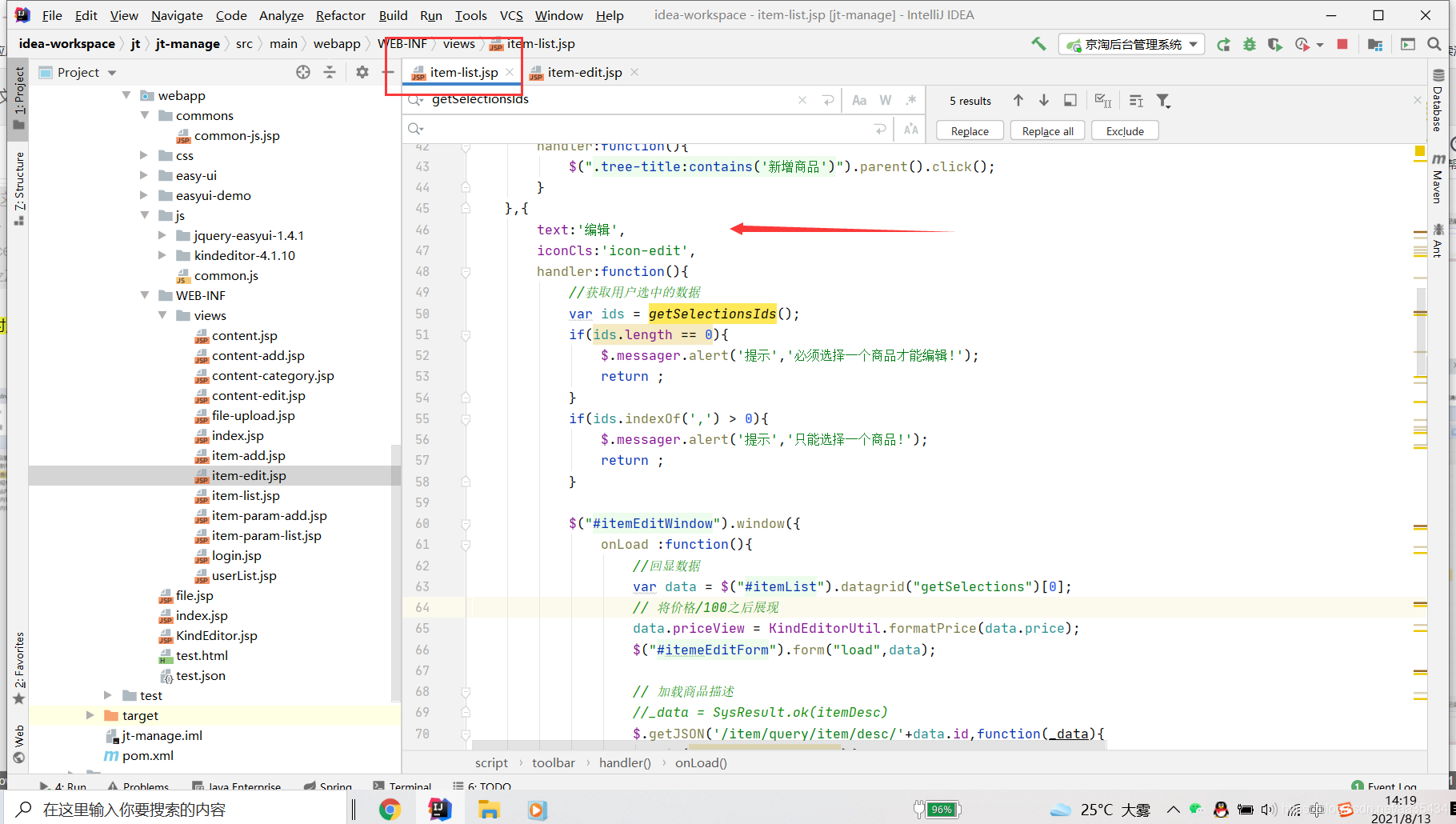Open search results in Find window icon
The image size is (1456, 824).
(1070, 100)
